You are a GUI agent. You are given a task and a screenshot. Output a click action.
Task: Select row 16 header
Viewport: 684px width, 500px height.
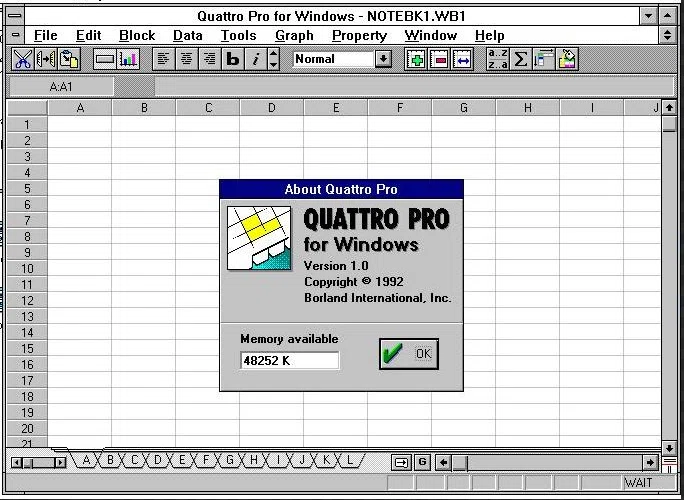tap(27, 364)
